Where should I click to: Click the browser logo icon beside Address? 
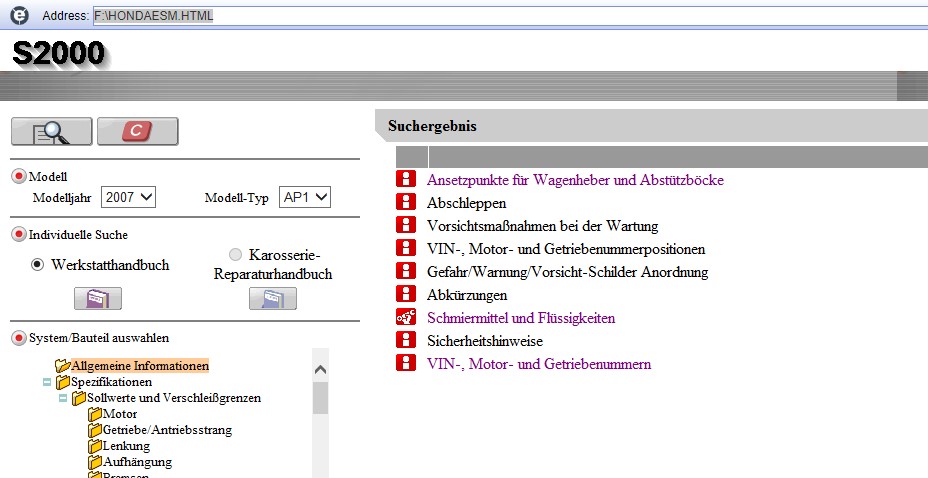click(18, 16)
